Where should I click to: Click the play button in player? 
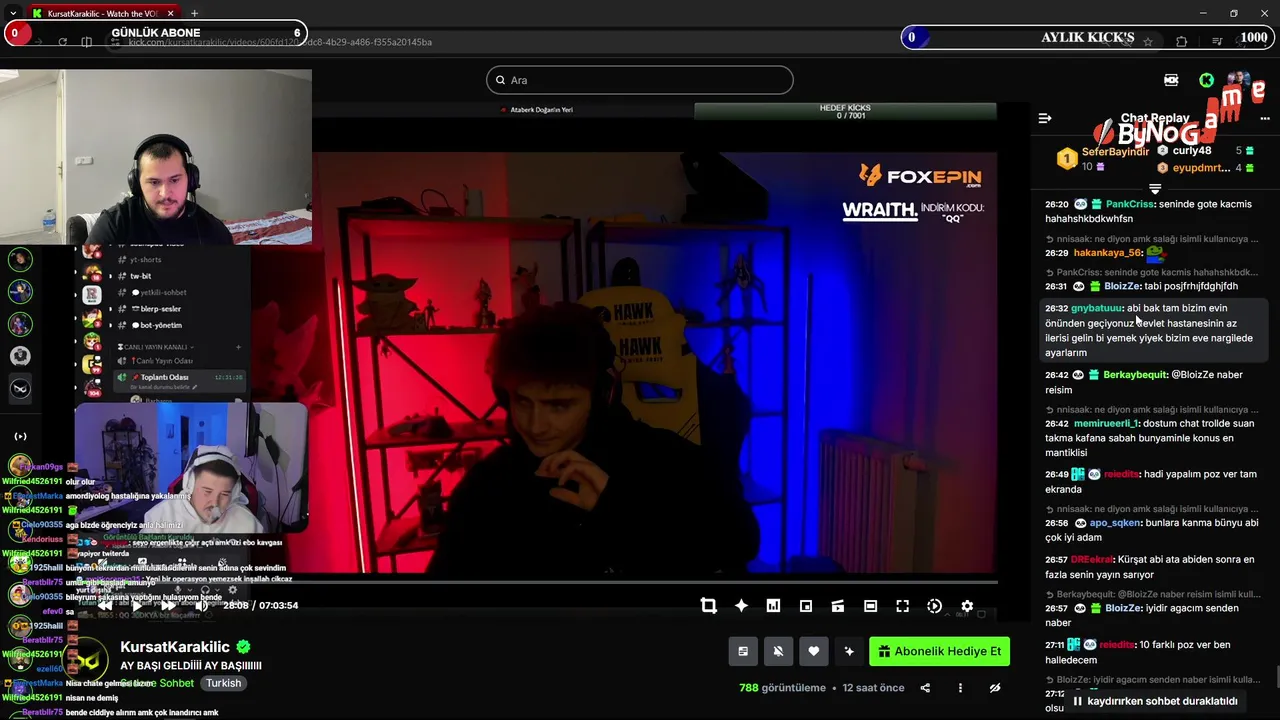(137, 605)
